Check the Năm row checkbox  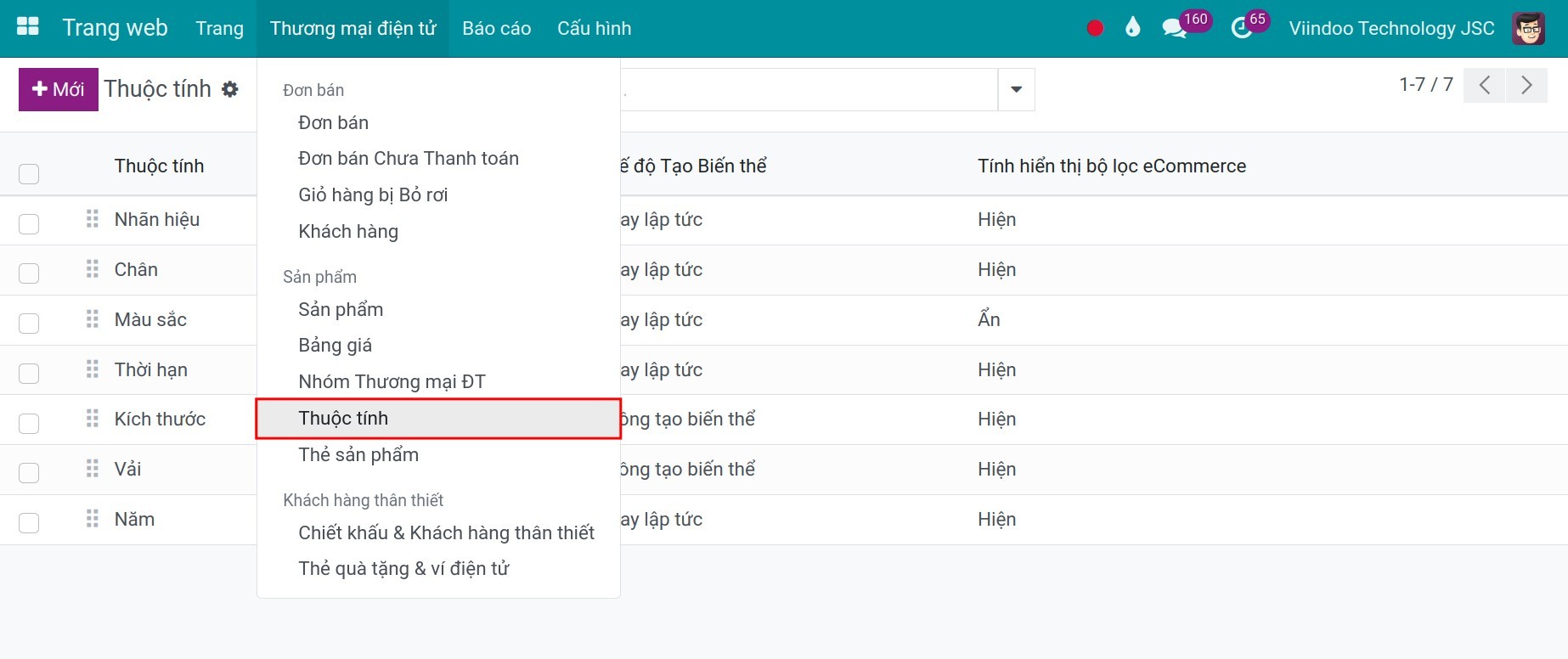point(29,523)
